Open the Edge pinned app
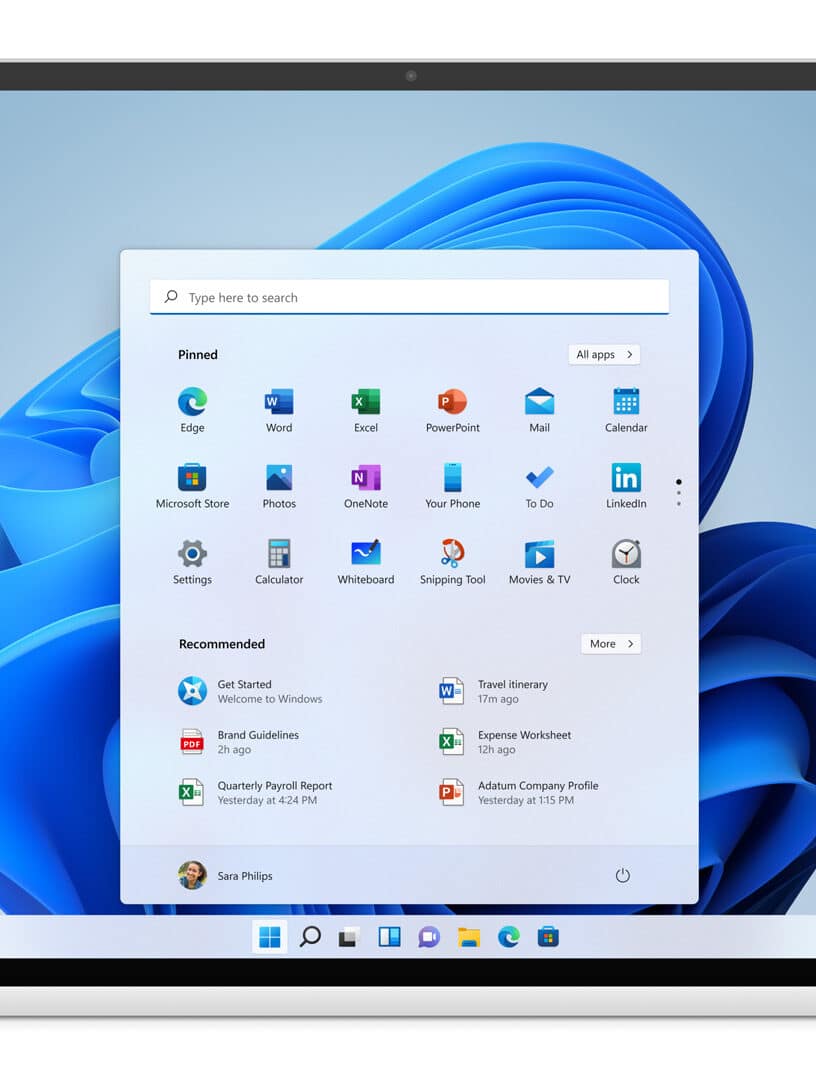 pos(192,411)
